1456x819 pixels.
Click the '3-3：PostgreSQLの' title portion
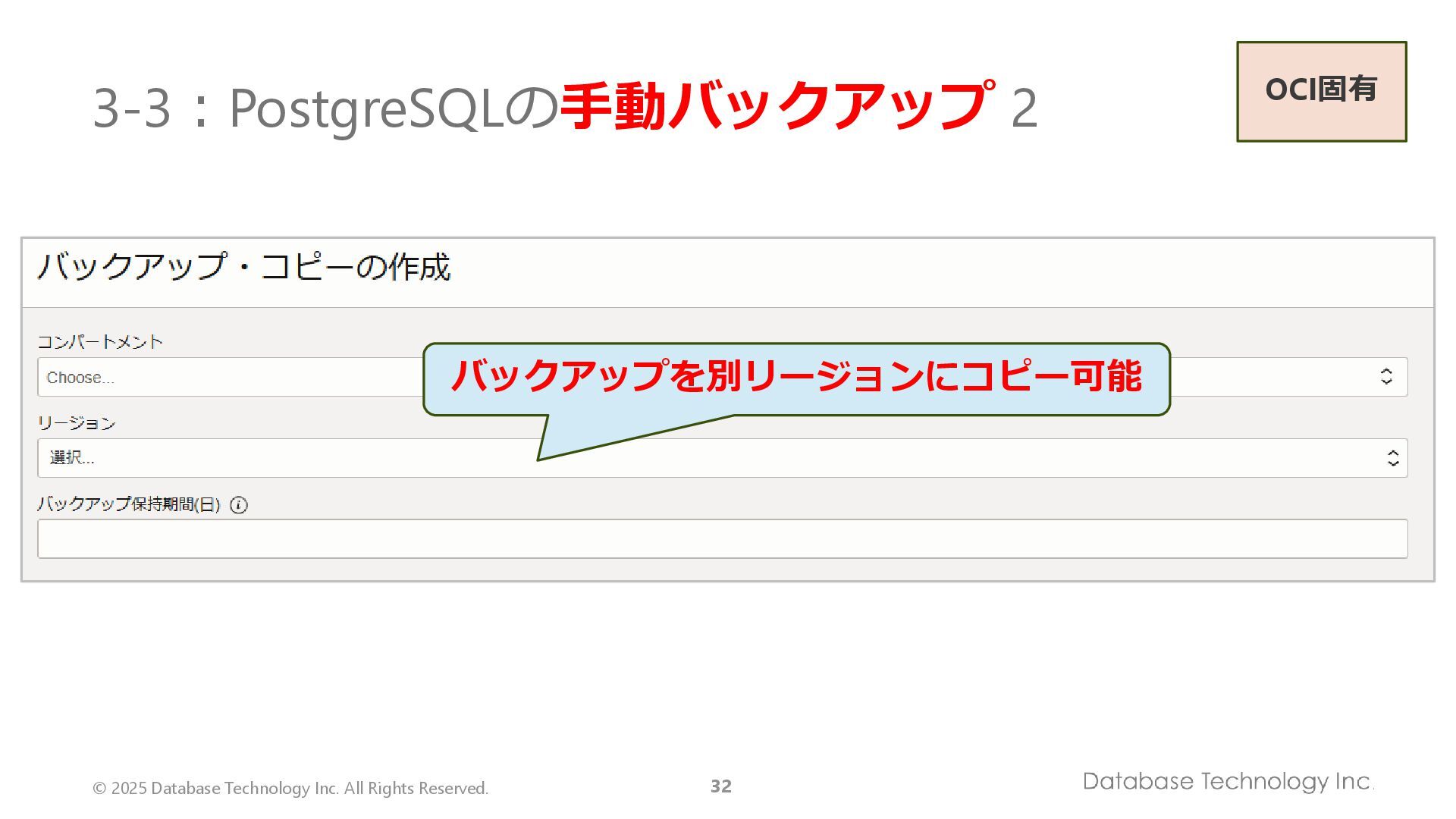[325, 108]
